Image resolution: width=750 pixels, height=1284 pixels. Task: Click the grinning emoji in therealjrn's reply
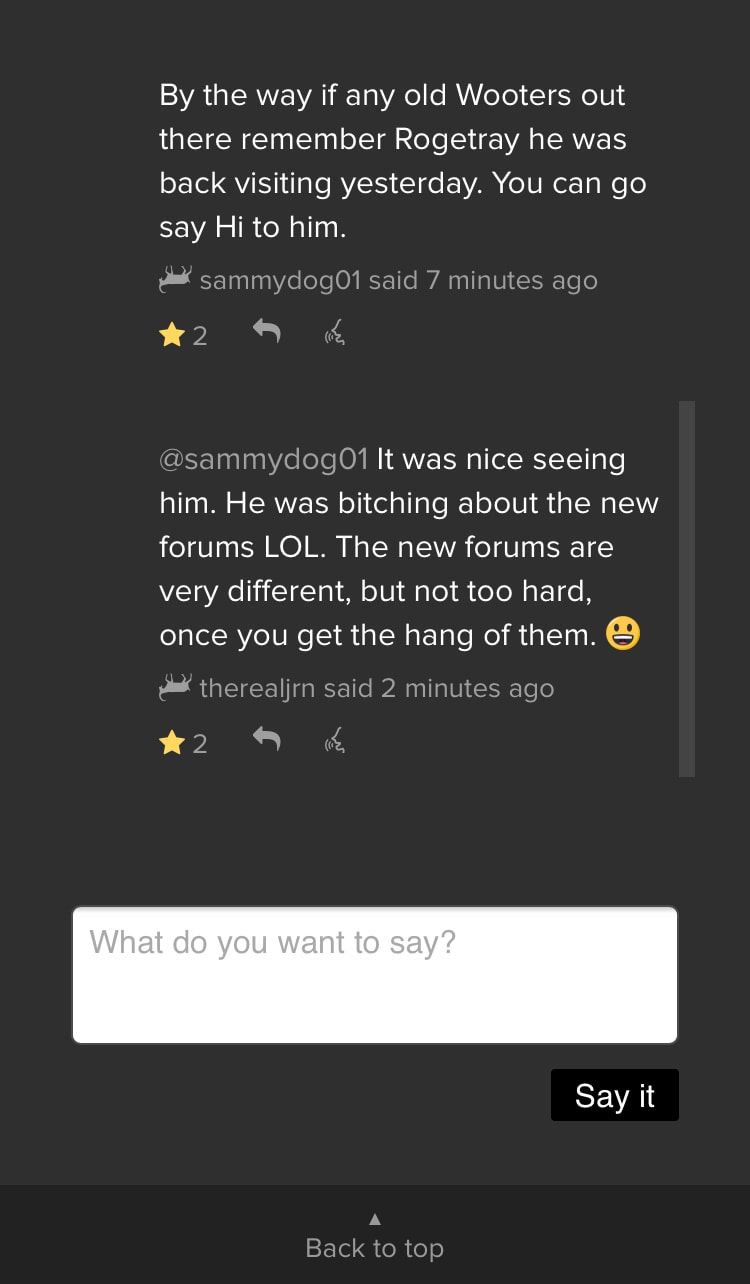[623, 634]
